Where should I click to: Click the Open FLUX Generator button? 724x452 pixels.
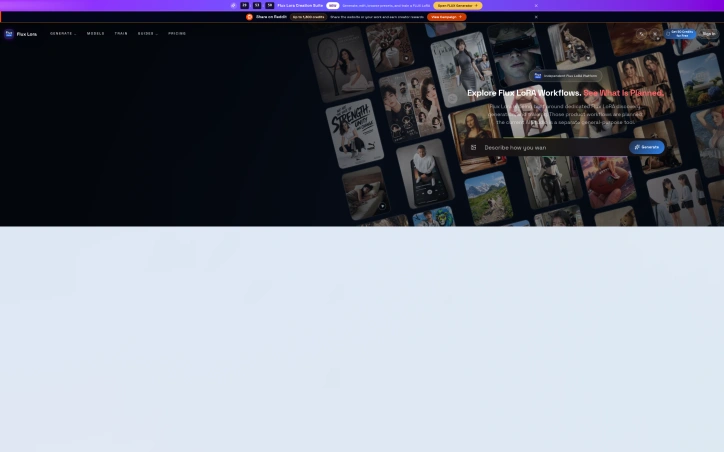pyautogui.click(x=458, y=6)
